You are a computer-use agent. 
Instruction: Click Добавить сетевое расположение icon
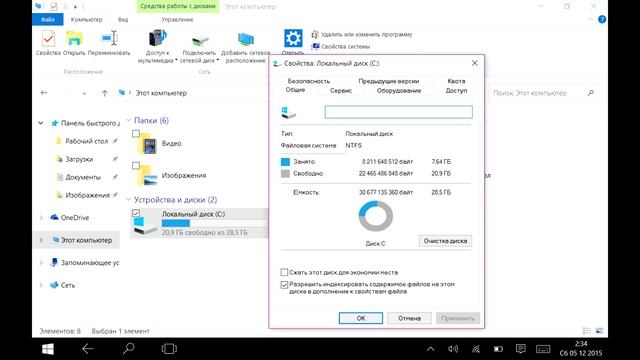(x=246, y=40)
